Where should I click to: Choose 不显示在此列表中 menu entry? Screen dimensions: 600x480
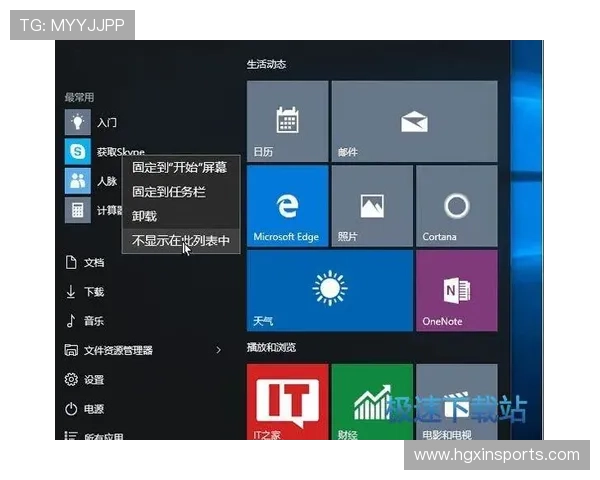pyautogui.click(x=180, y=240)
